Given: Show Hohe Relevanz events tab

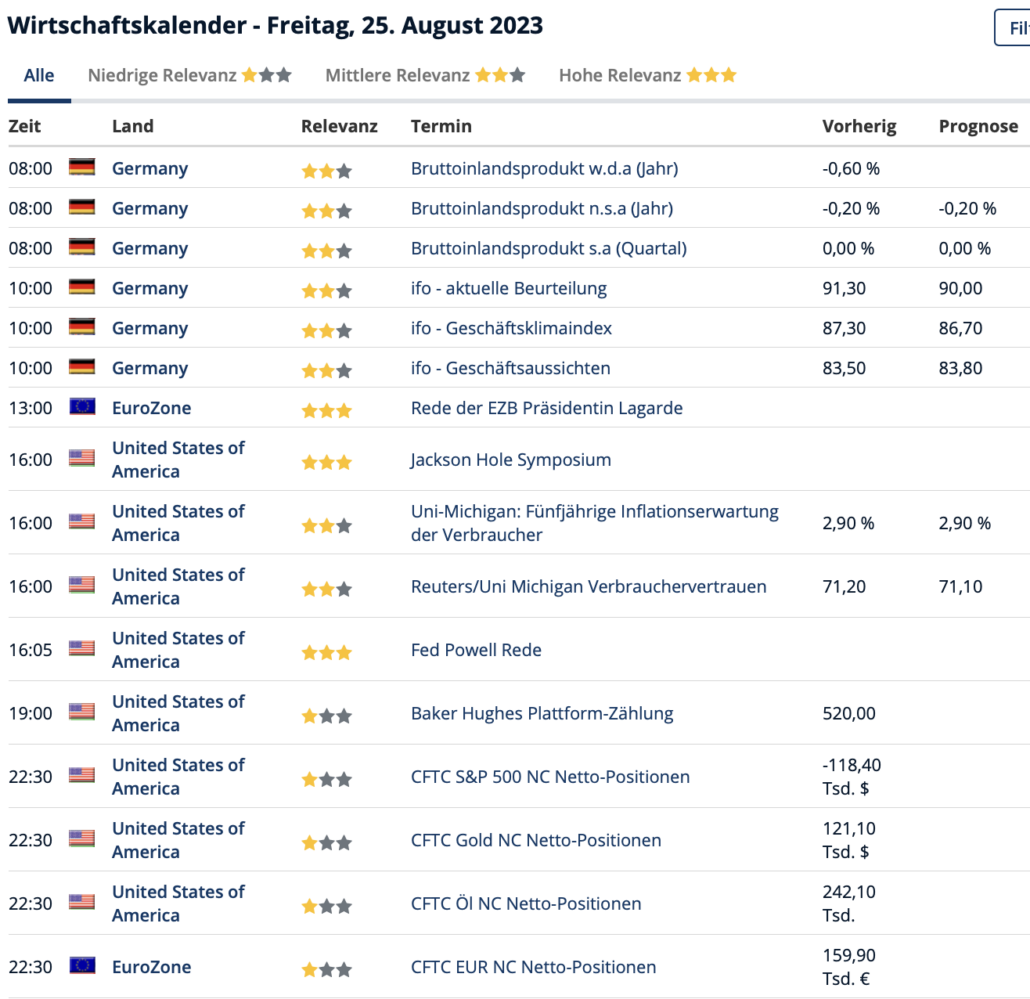Looking at the screenshot, I should point(647,76).
